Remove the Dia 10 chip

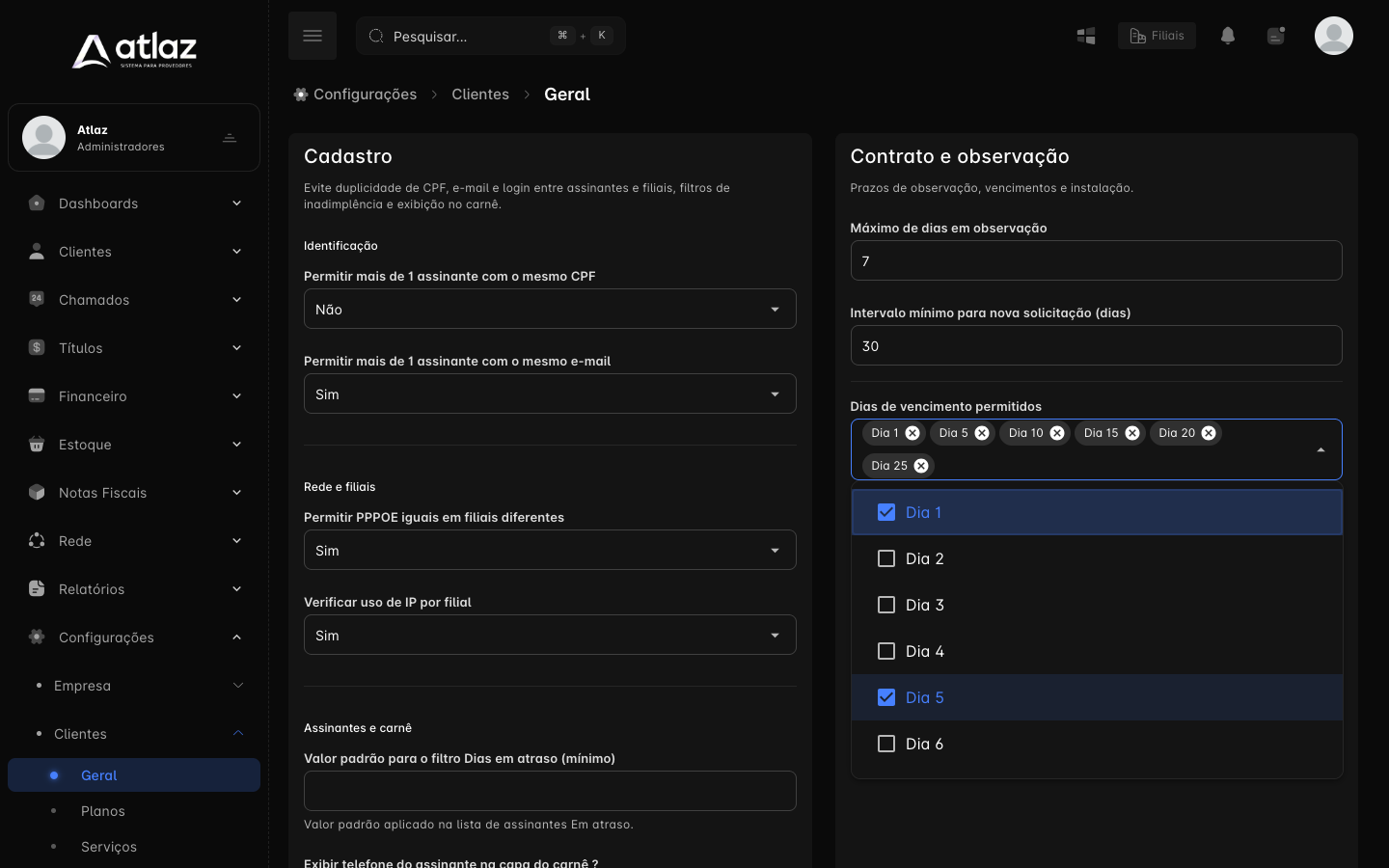(1057, 433)
